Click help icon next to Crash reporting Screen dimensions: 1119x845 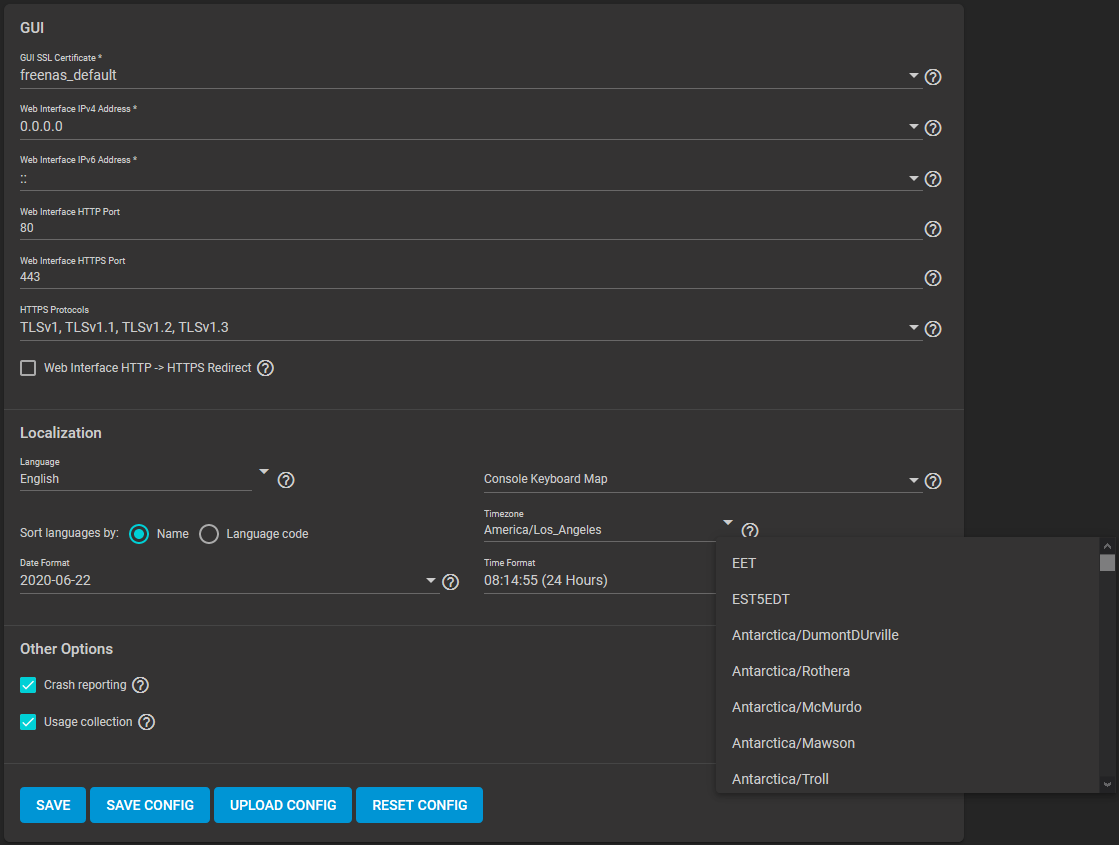[x=140, y=685]
